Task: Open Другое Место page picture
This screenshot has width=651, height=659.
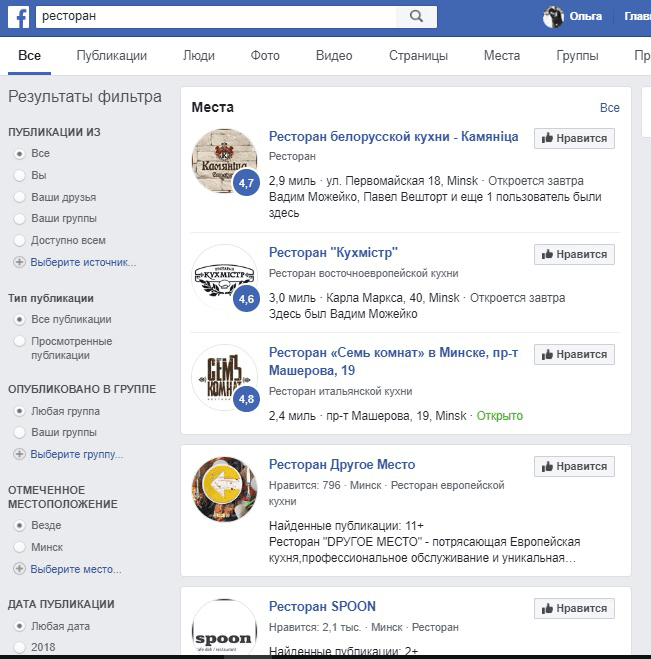Action: 224,489
